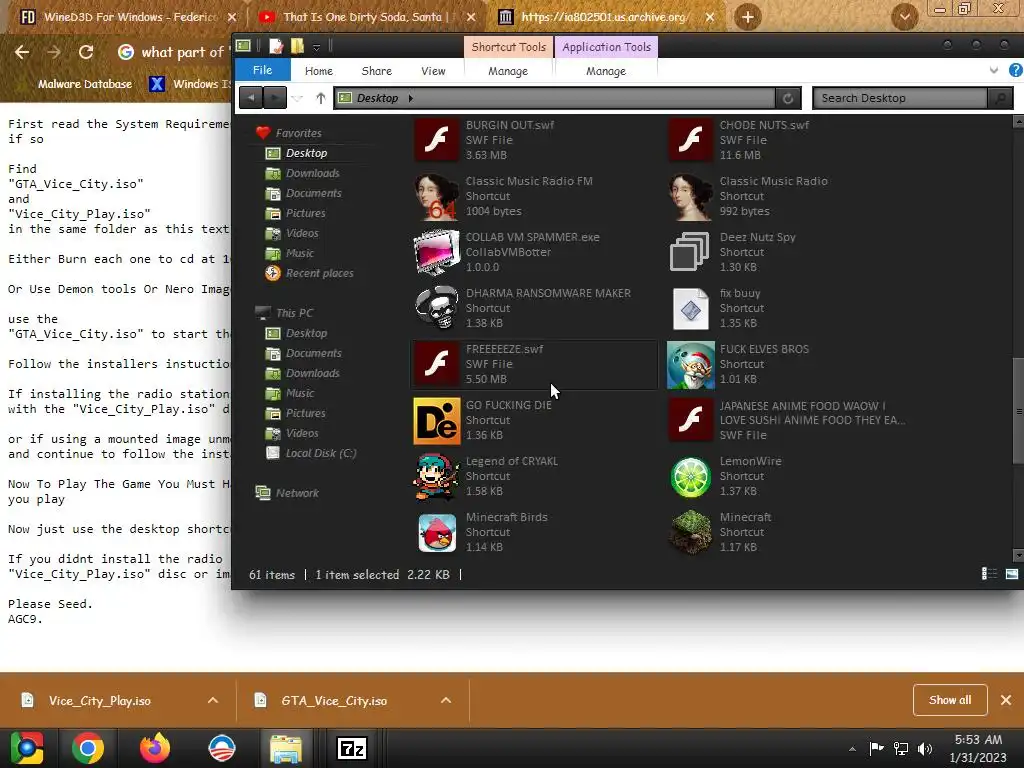Click the volume speaker tray icon
The height and width of the screenshot is (768, 1024).
pos(925,748)
